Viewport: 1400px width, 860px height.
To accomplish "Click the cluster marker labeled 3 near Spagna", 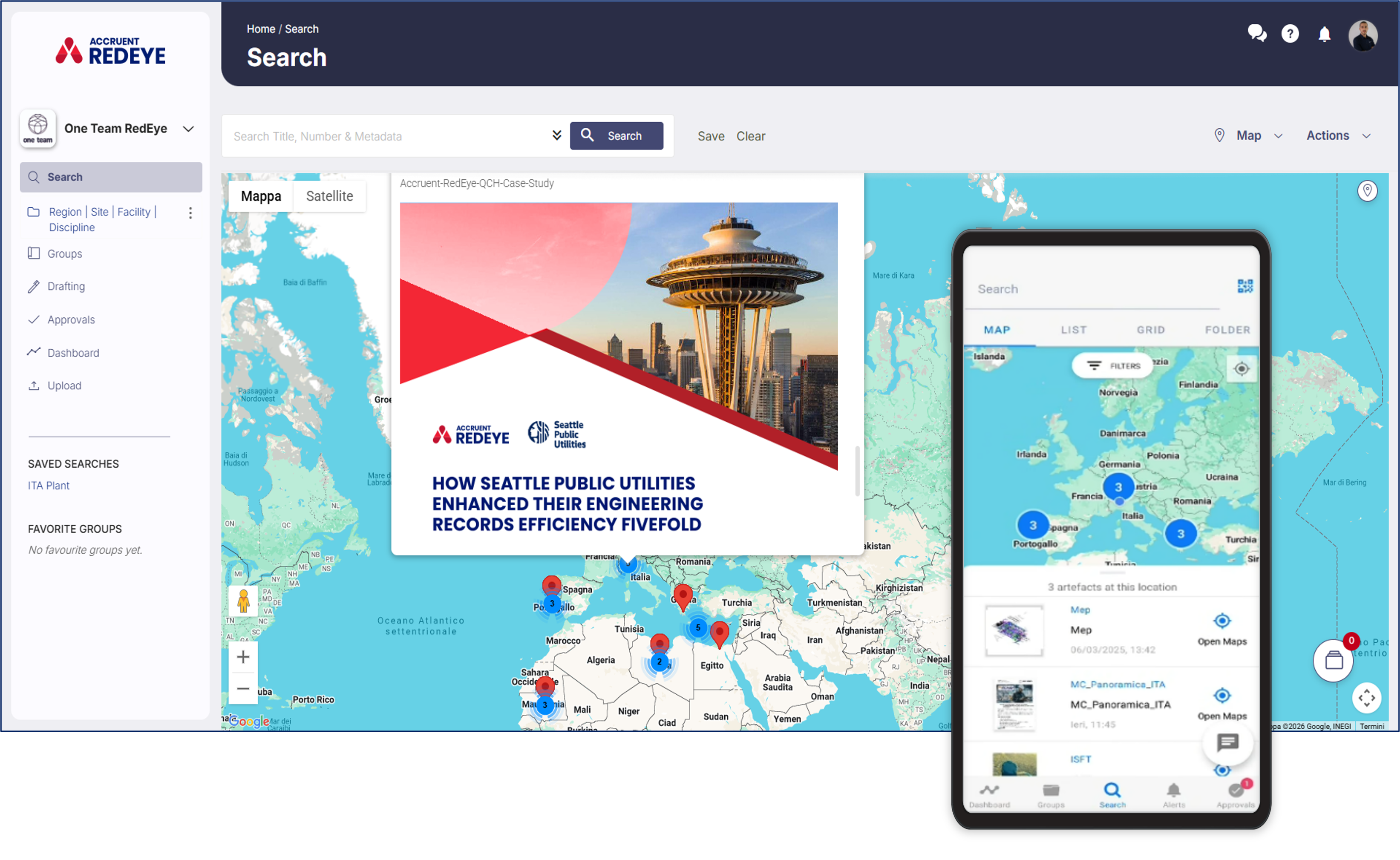I will pyautogui.click(x=551, y=604).
